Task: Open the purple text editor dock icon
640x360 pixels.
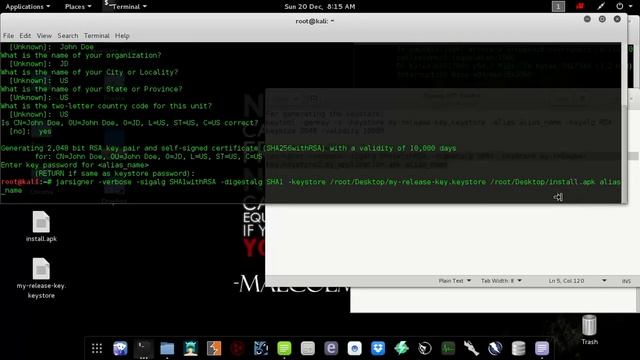Action: (542, 348)
